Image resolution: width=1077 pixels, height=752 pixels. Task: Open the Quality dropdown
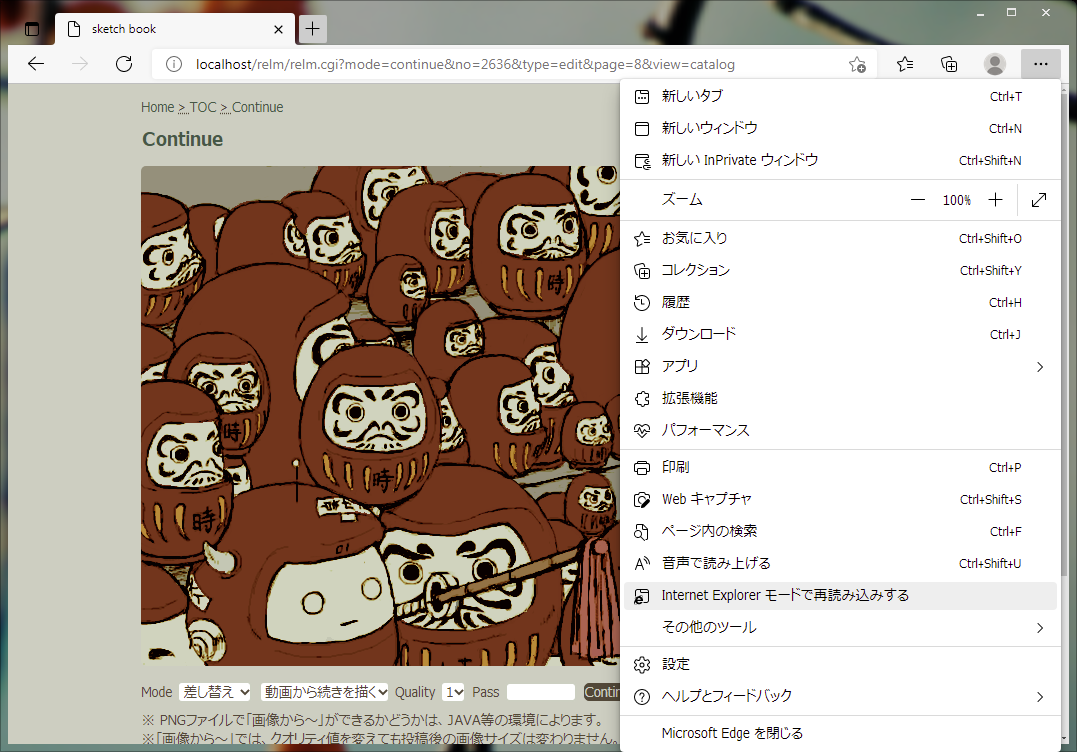tap(453, 692)
